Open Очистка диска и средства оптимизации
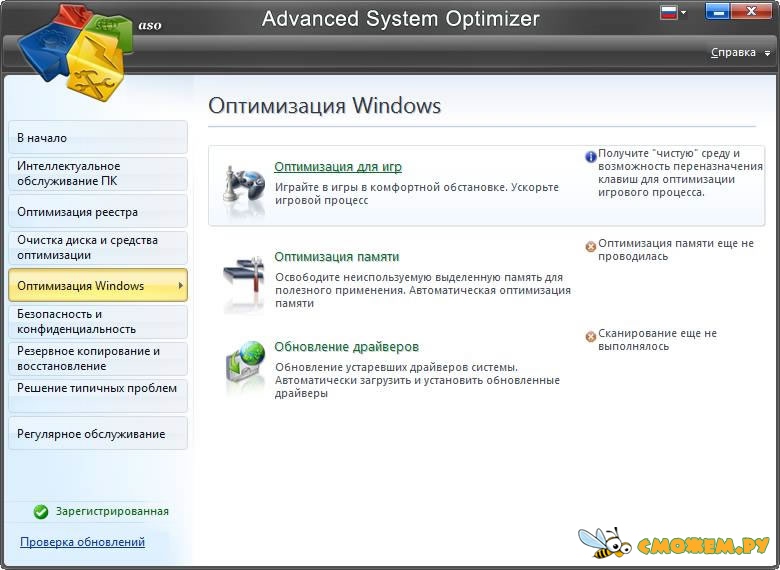 (98, 248)
